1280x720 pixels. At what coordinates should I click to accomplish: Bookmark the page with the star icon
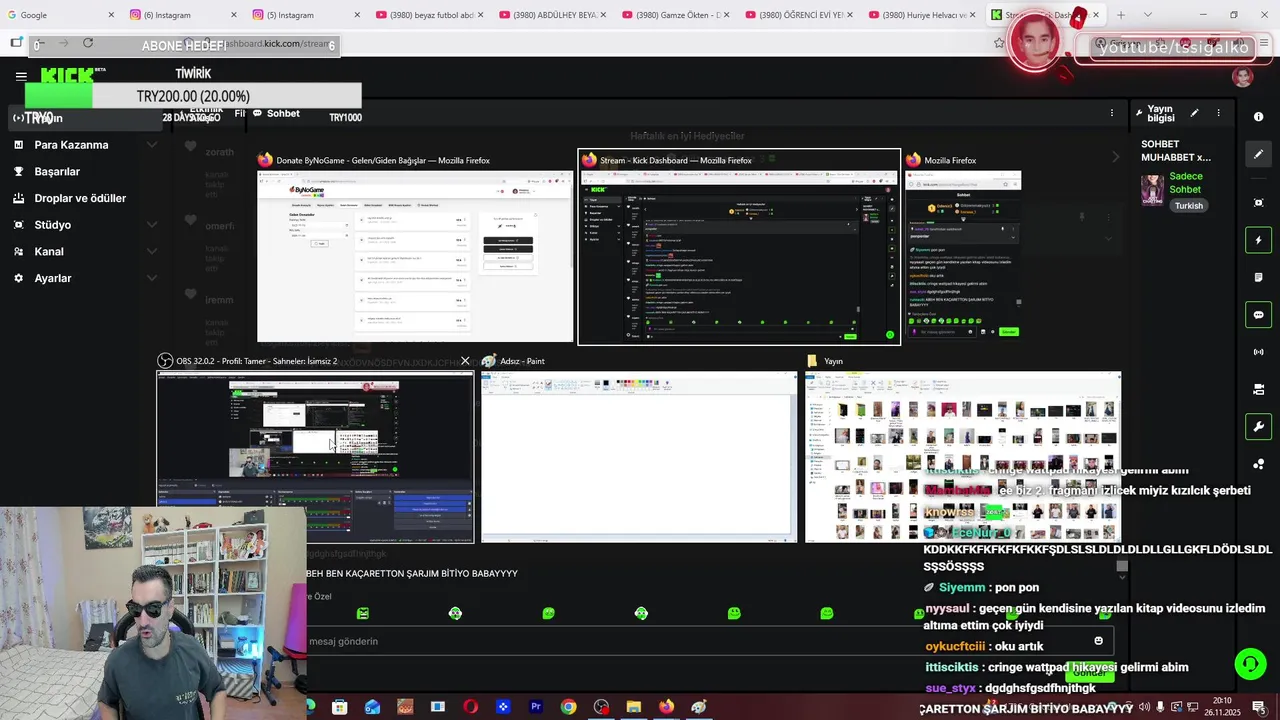tap(999, 43)
